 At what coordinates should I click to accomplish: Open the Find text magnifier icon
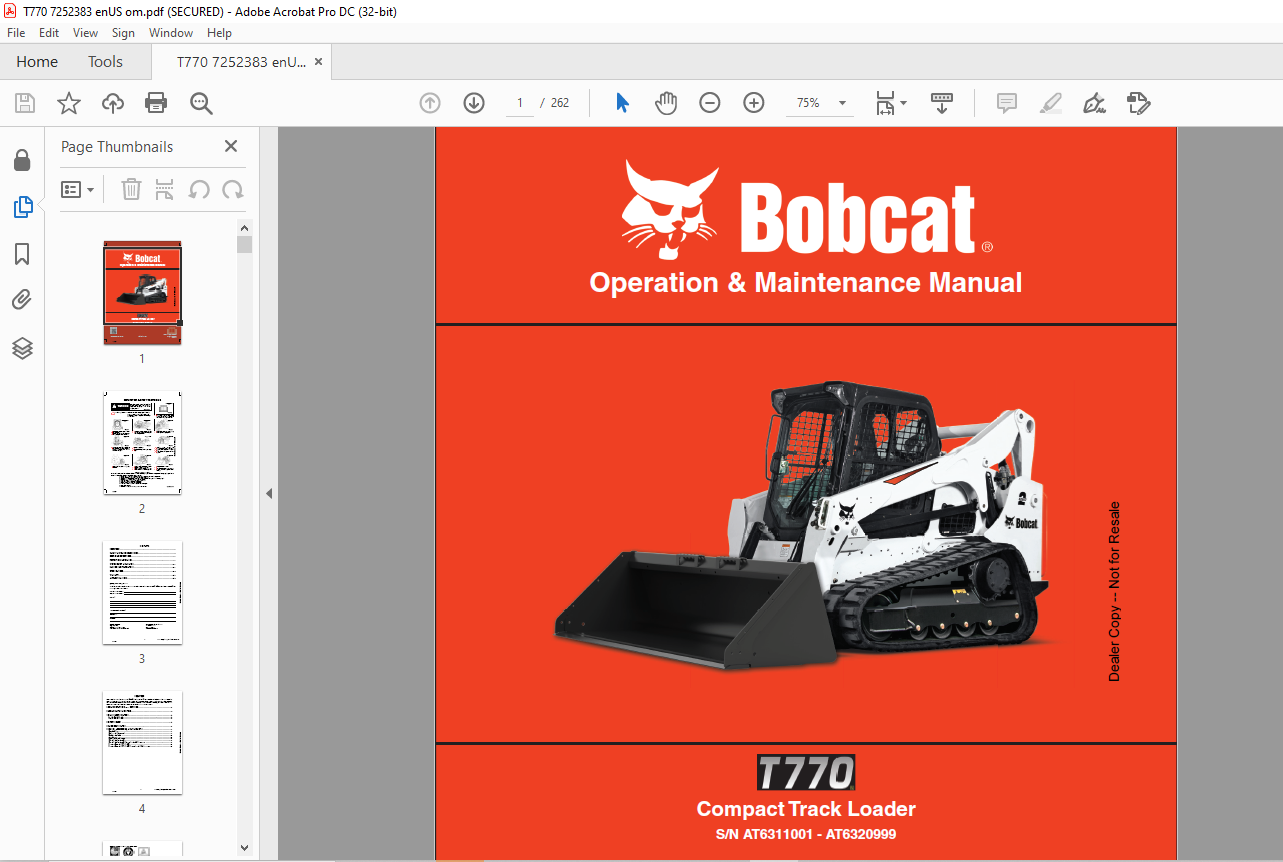click(x=201, y=103)
